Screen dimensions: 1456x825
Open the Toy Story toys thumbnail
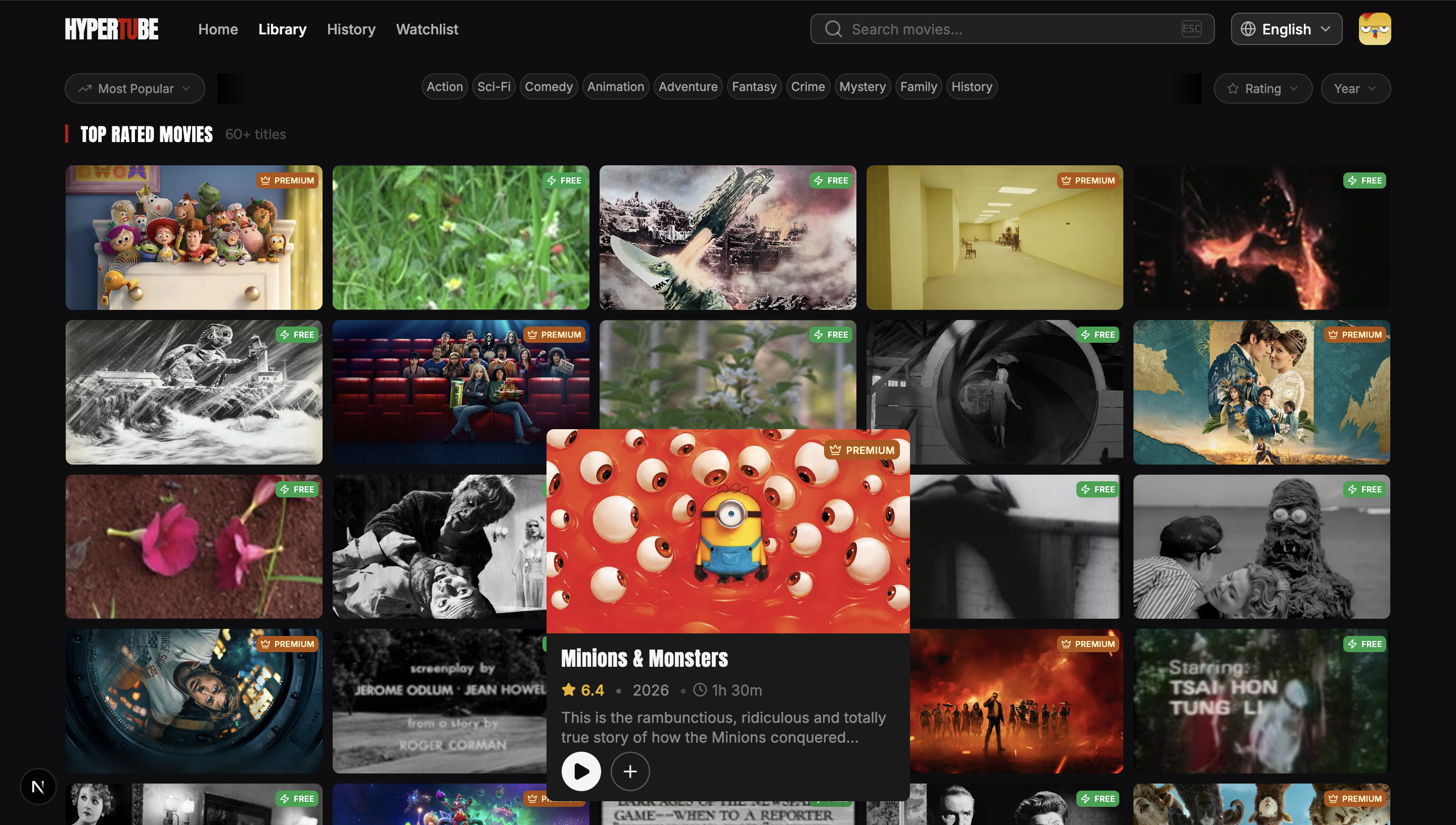(x=194, y=238)
